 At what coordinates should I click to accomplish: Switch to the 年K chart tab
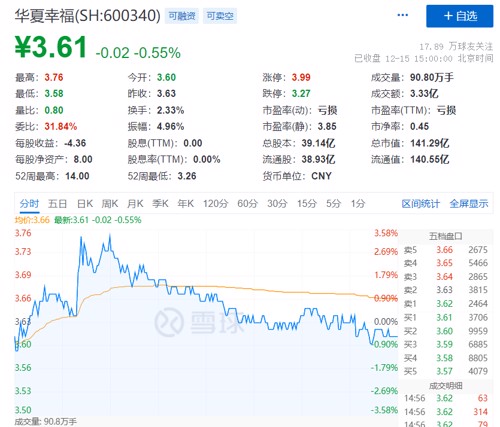pos(186,203)
